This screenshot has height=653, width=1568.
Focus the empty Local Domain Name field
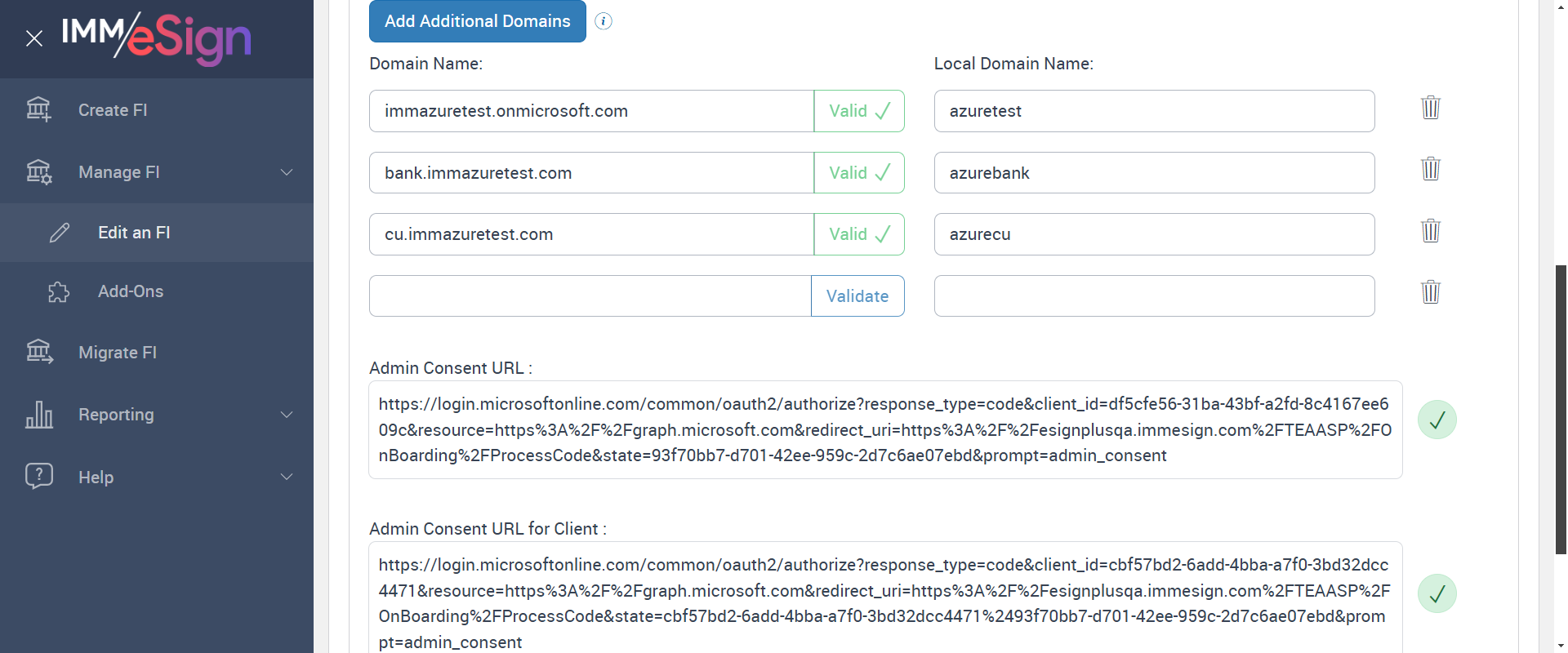click(x=1154, y=296)
